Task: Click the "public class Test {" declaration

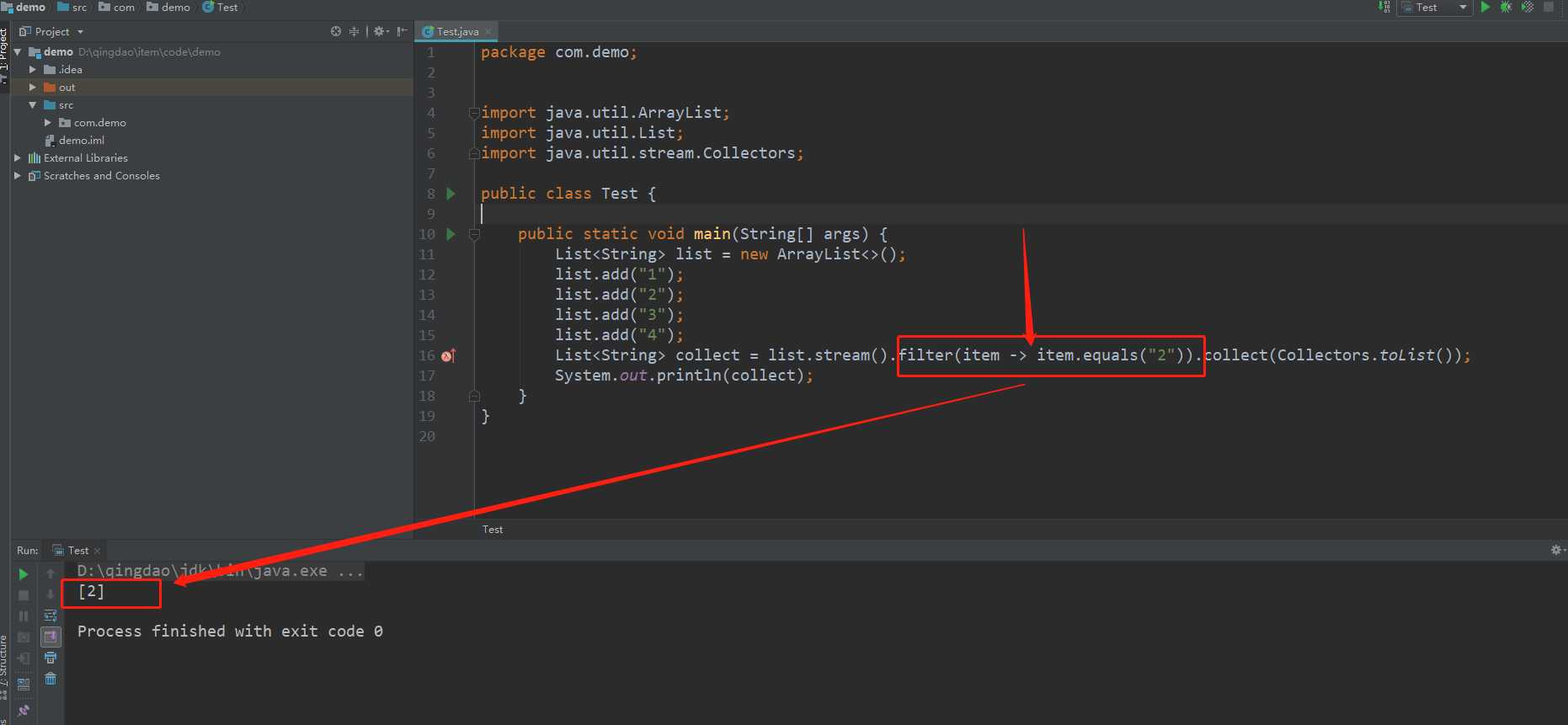Action: click(x=568, y=194)
